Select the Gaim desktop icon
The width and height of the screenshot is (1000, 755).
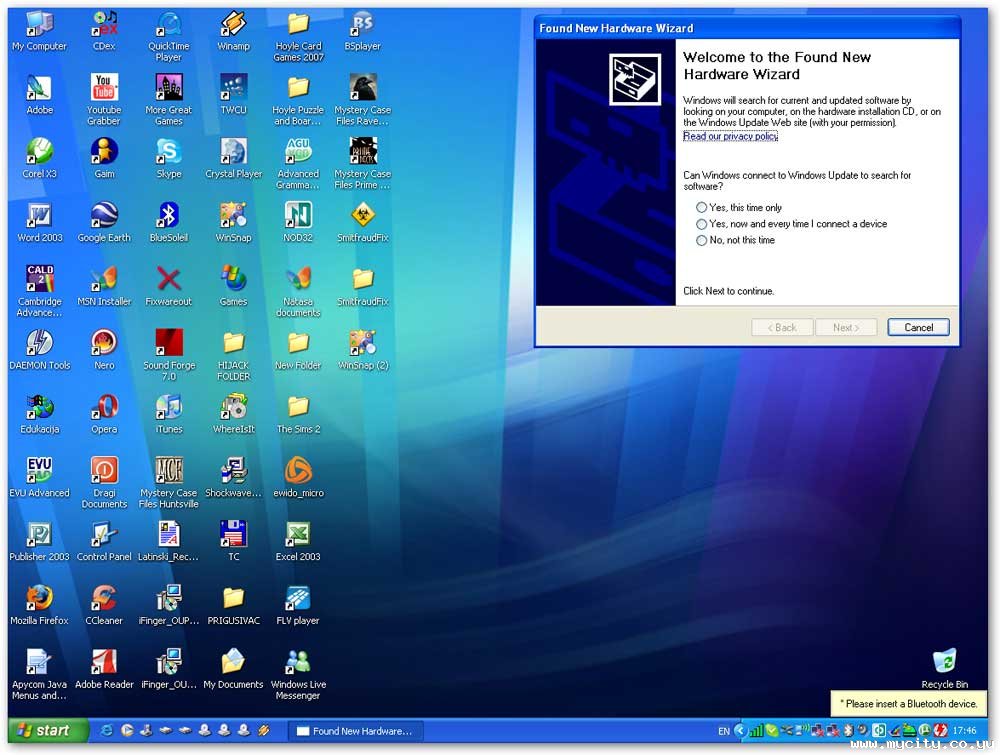click(x=104, y=159)
